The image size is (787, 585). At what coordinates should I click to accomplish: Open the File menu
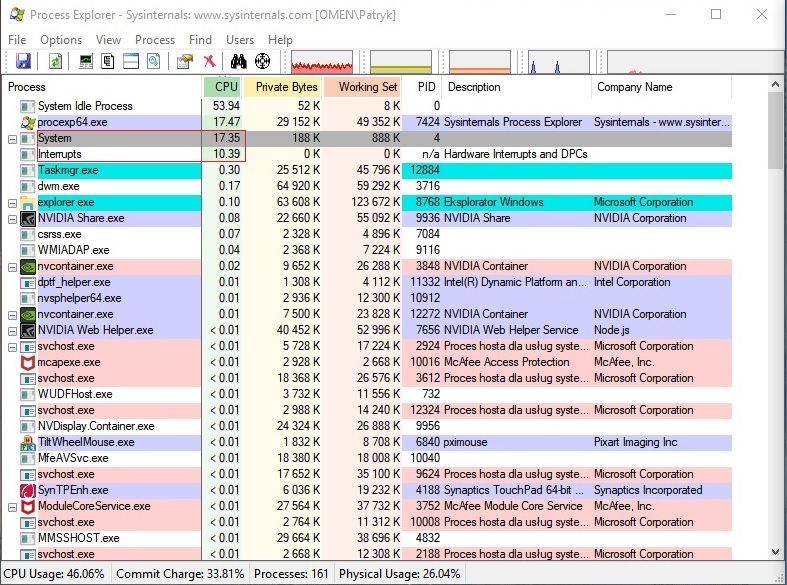[x=17, y=40]
